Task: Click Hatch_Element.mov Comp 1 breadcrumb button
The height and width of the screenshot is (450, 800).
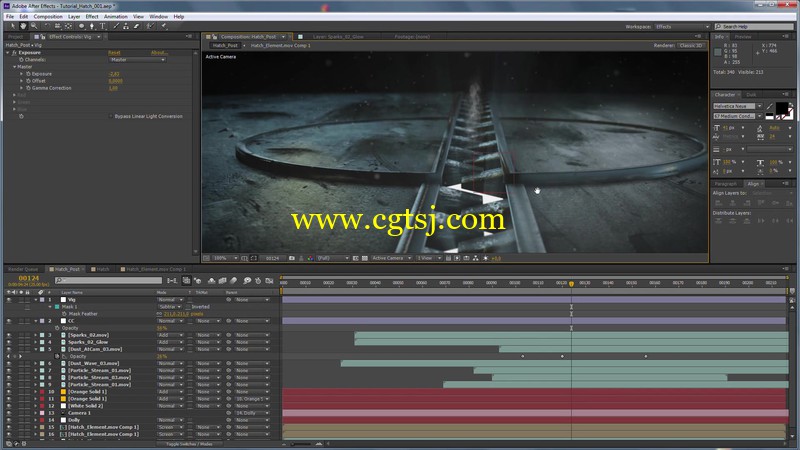Action: 280,45
